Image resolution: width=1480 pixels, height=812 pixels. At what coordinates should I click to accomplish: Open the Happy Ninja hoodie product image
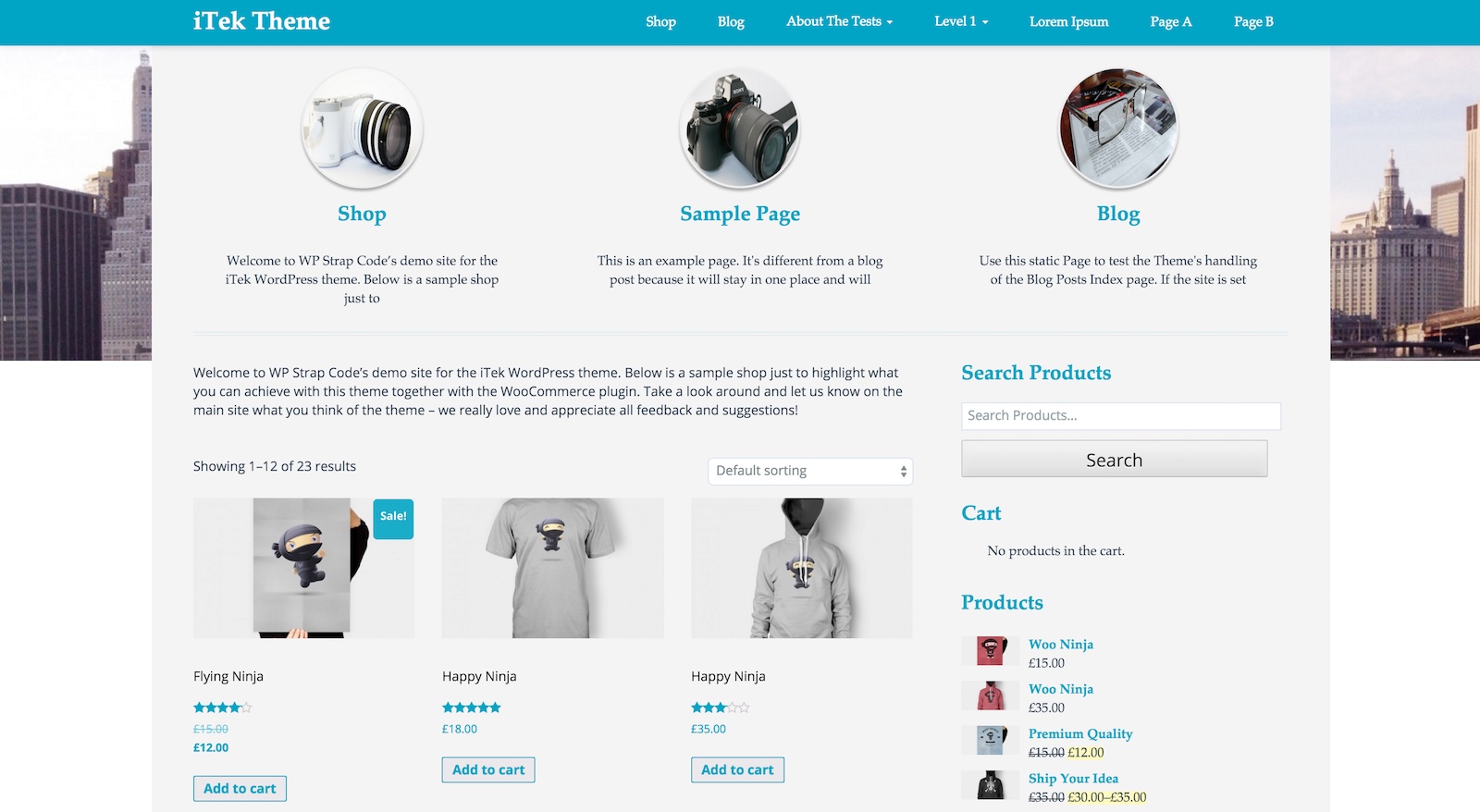[x=801, y=568]
